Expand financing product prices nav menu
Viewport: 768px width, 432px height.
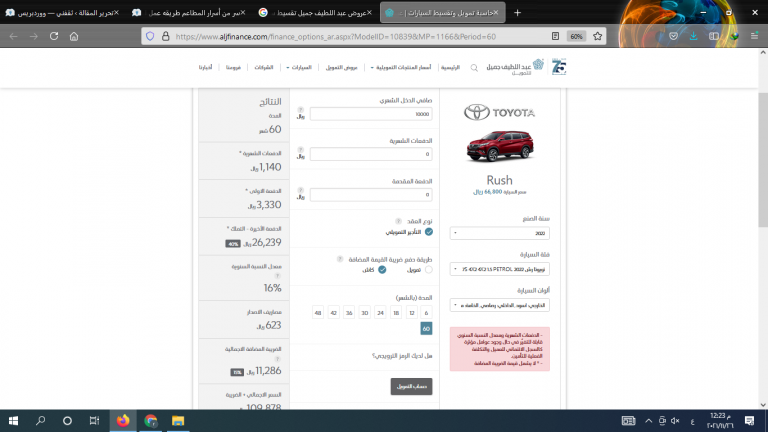(401, 68)
